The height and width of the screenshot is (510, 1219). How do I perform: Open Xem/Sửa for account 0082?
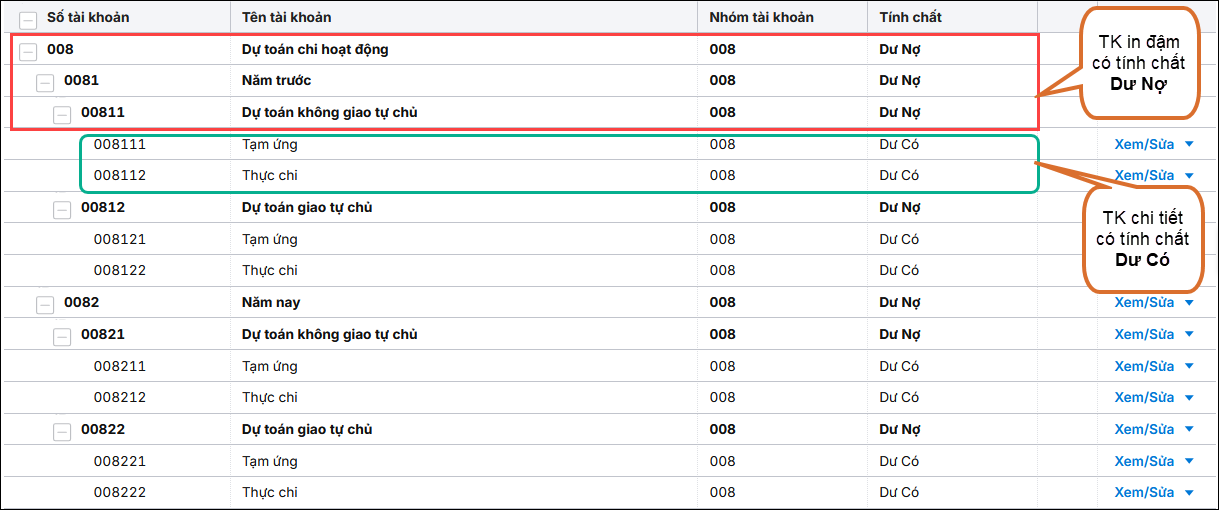(x=1144, y=303)
